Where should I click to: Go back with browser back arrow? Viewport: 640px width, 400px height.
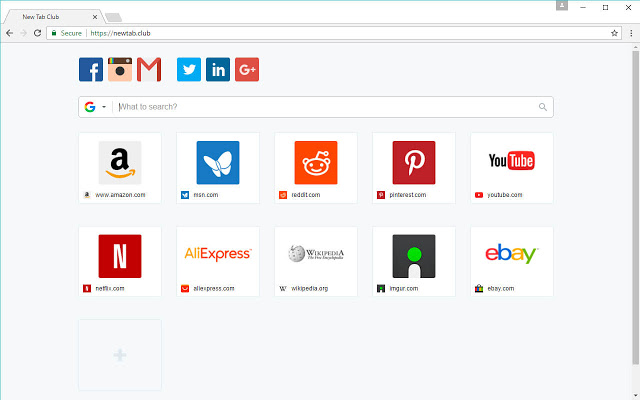click(x=9, y=33)
